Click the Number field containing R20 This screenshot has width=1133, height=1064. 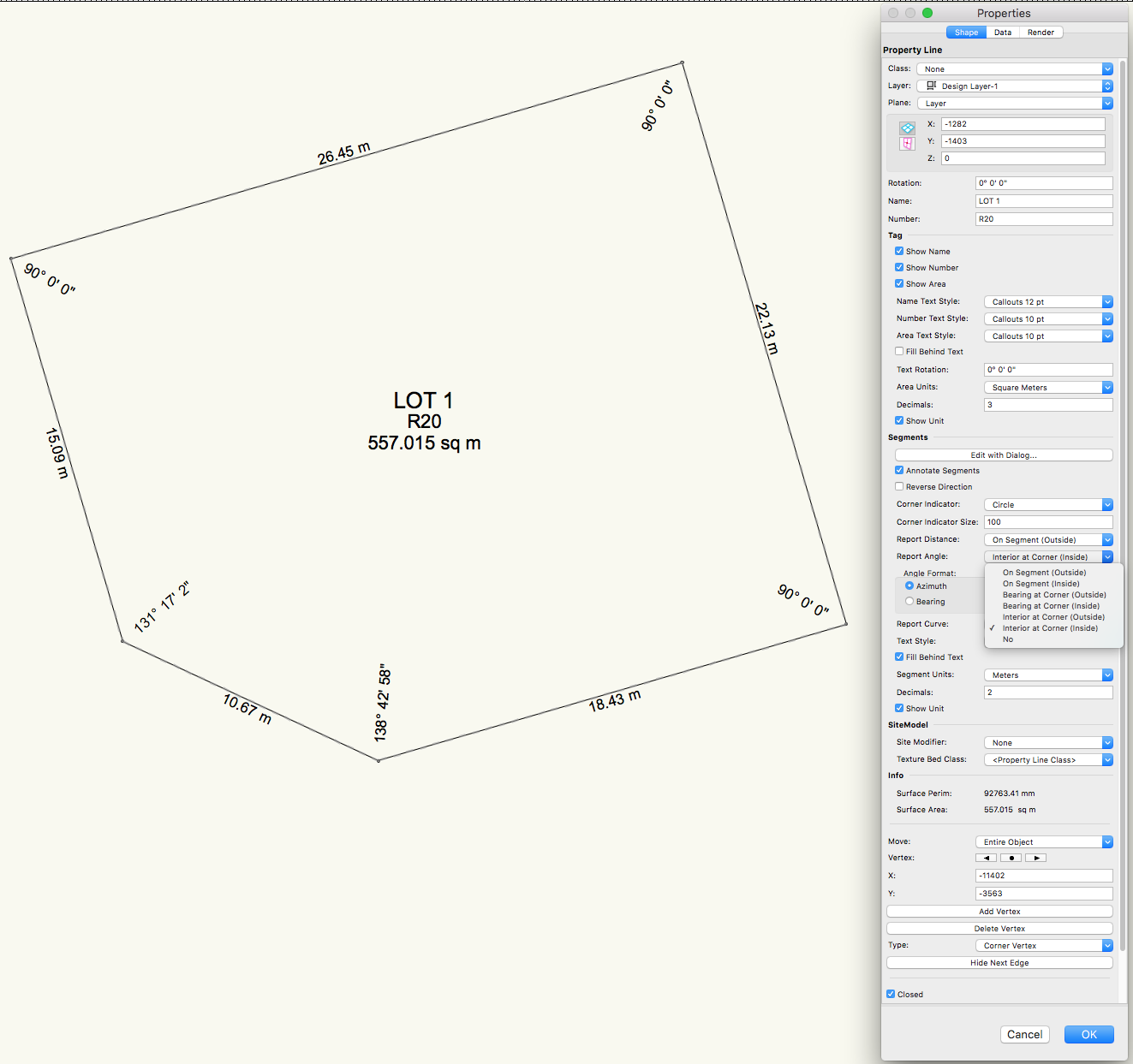point(1043,218)
